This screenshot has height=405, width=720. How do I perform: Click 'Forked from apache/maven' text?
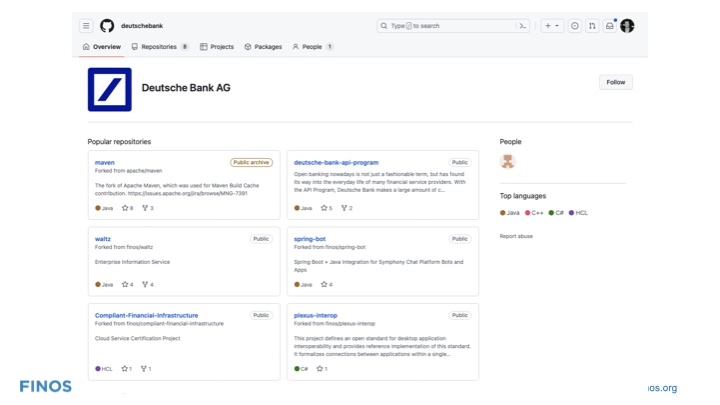[x=129, y=170]
